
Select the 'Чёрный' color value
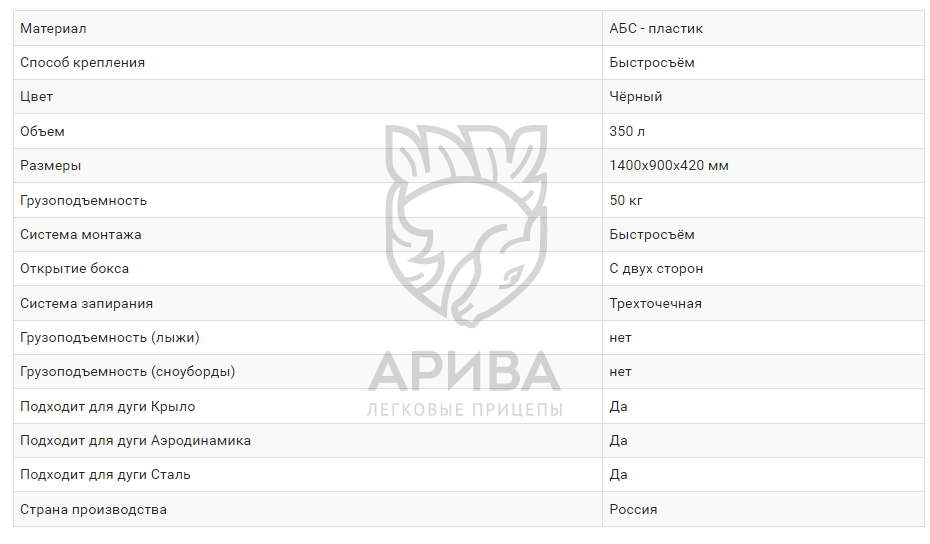[x=636, y=97]
